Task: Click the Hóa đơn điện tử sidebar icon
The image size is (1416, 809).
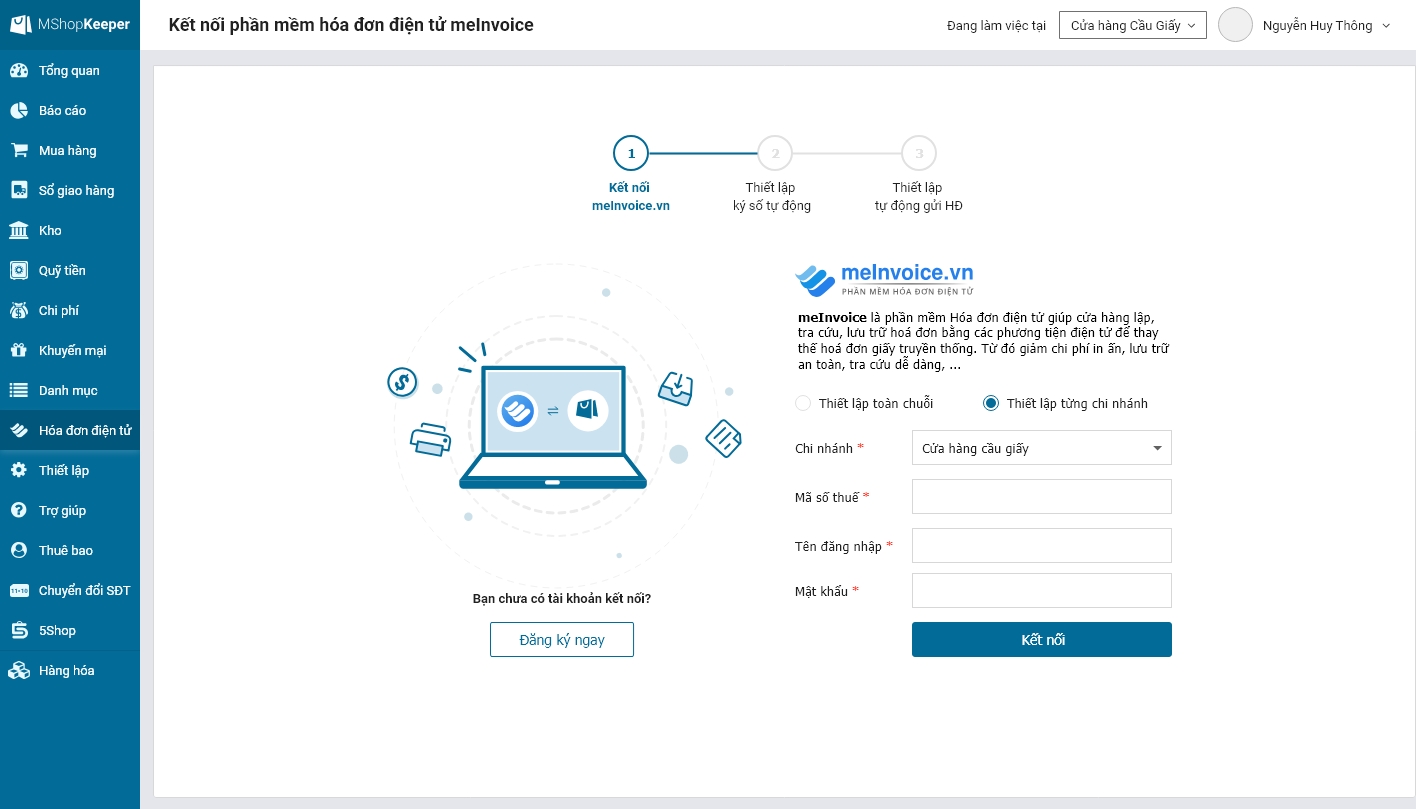Action: [x=19, y=431]
